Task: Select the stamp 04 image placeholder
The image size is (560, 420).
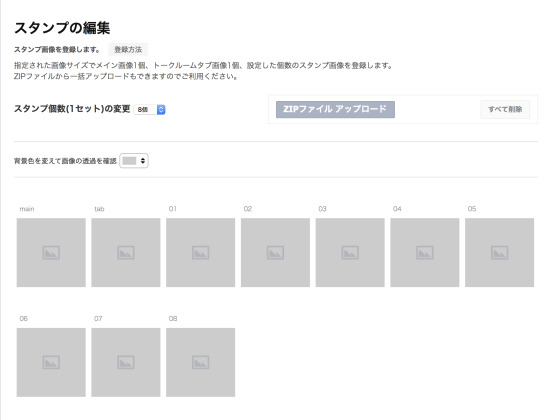Action: click(425, 252)
